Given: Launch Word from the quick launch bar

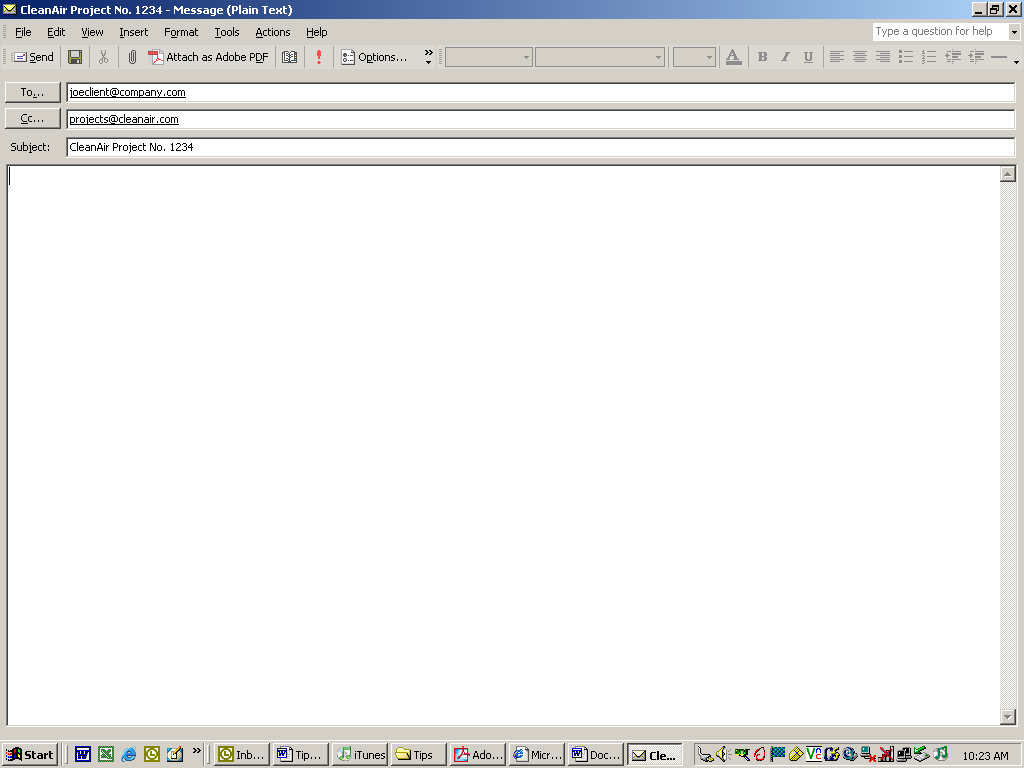Looking at the screenshot, I should click(x=83, y=755).
